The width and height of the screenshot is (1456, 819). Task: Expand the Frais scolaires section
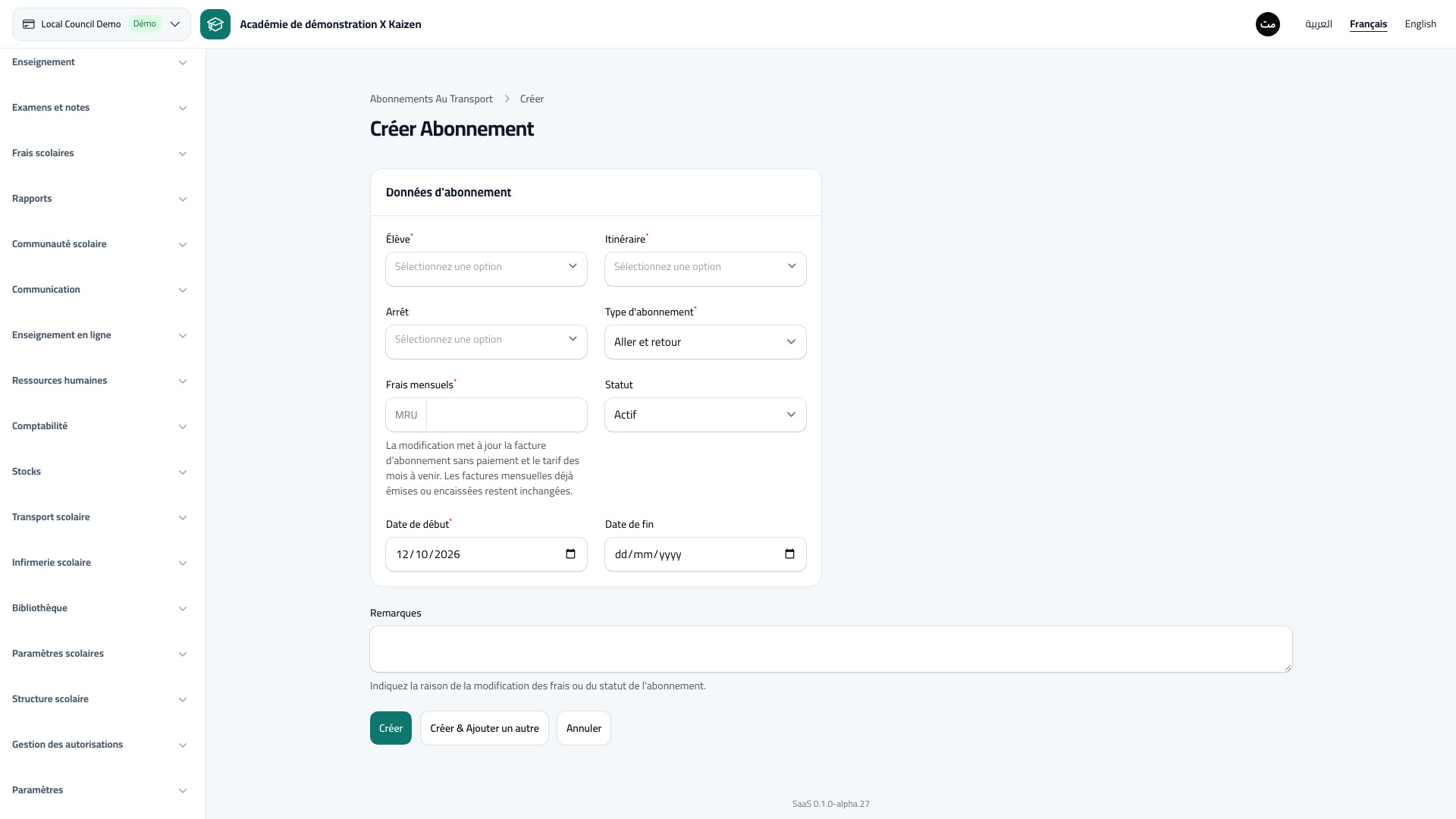click(x=99, y=153)
